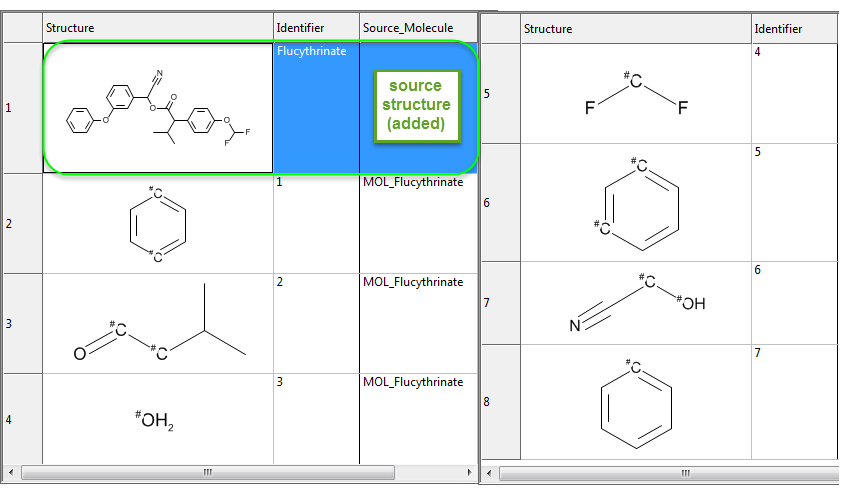Select MOL_Flucythrinate cell in row 3

[x=418, y=324]
